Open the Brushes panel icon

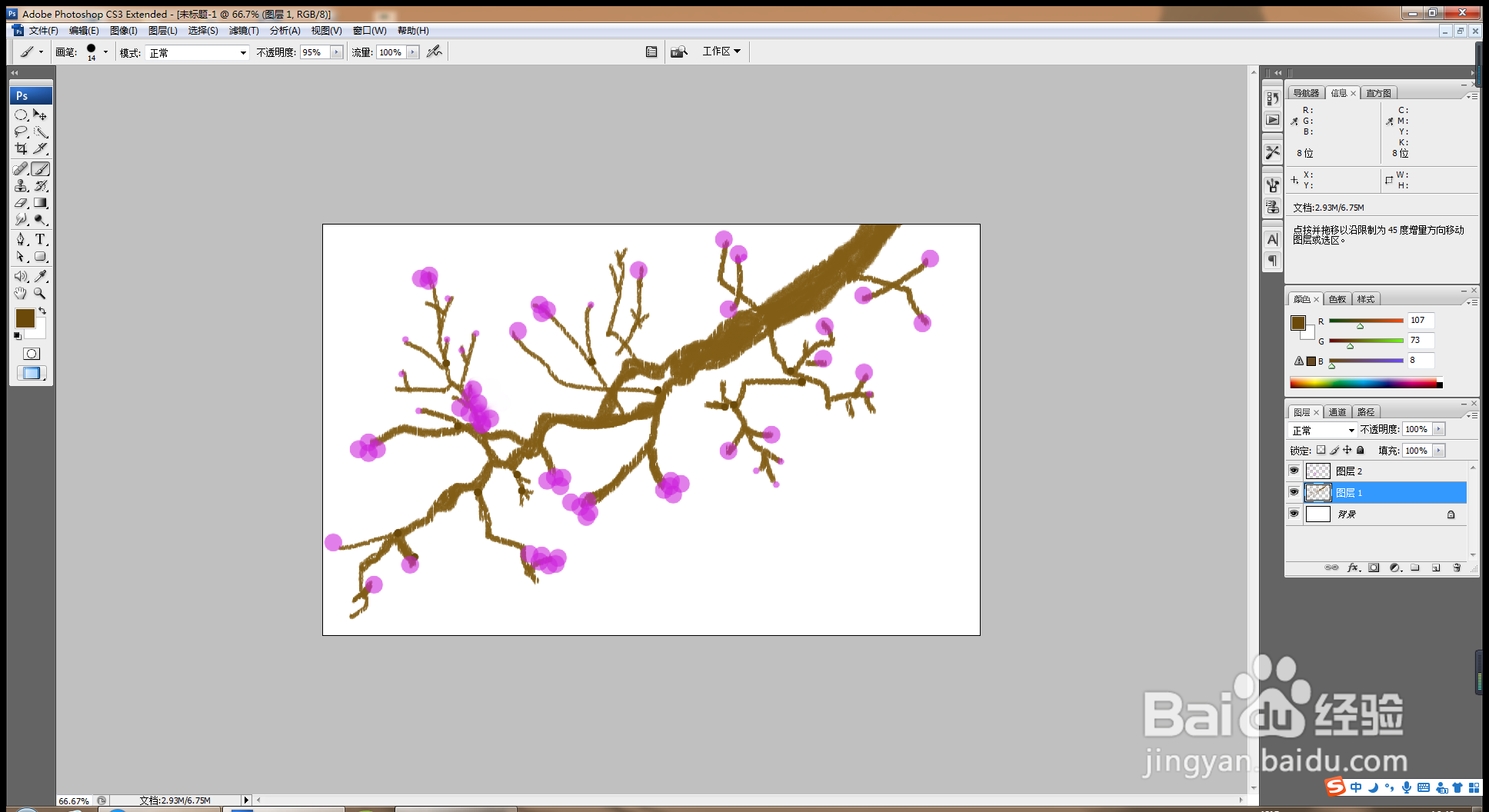pos(1273,185)
